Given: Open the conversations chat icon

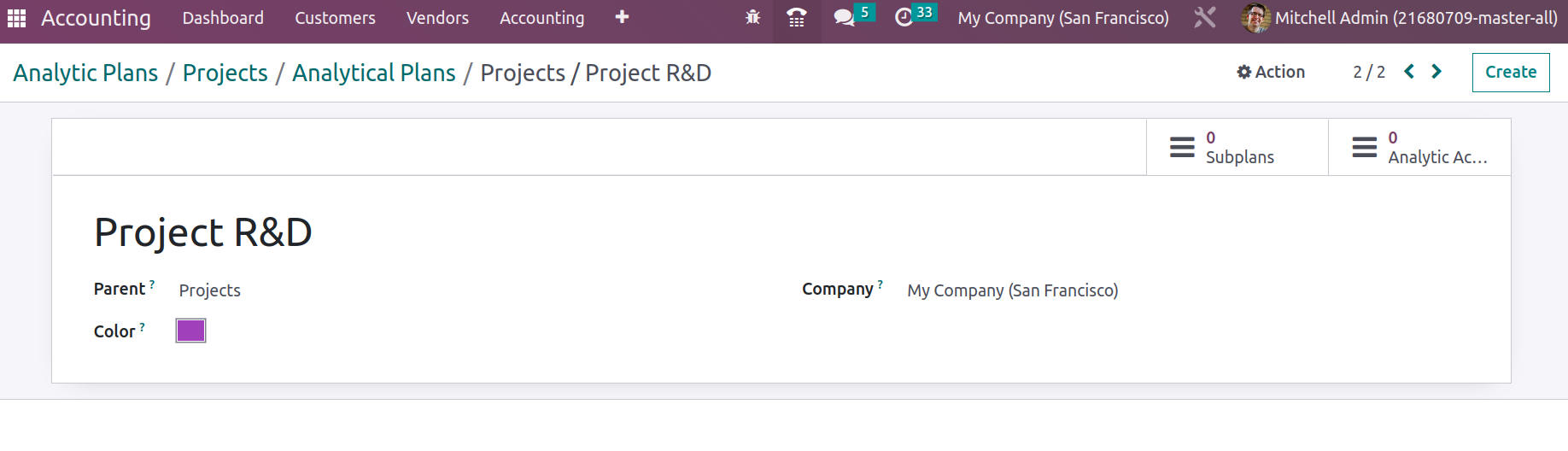Looking at the screenshot, I should tap(844, 18).
